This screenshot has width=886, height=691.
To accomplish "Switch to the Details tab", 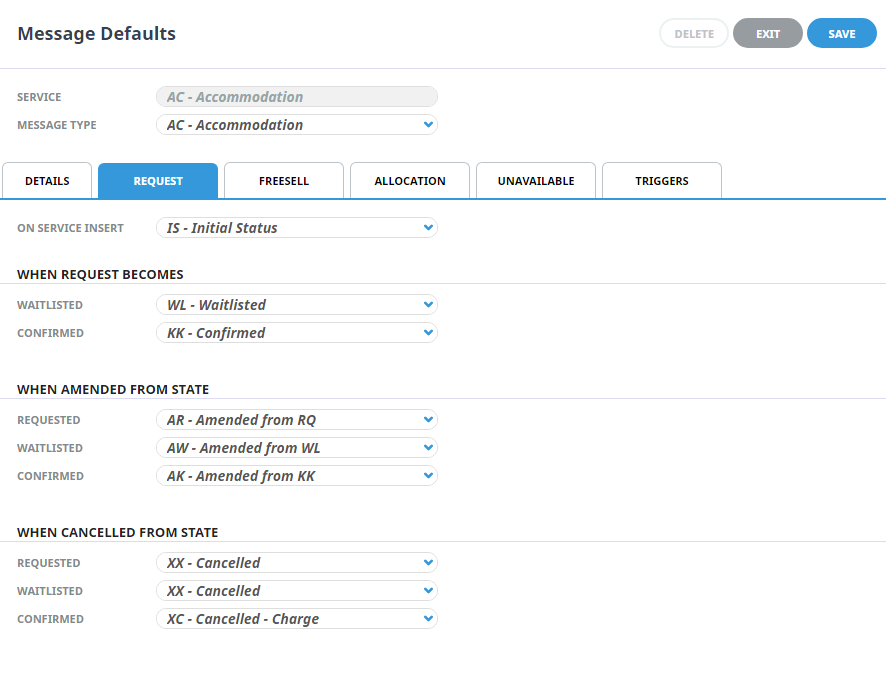I will click(47, 181).
